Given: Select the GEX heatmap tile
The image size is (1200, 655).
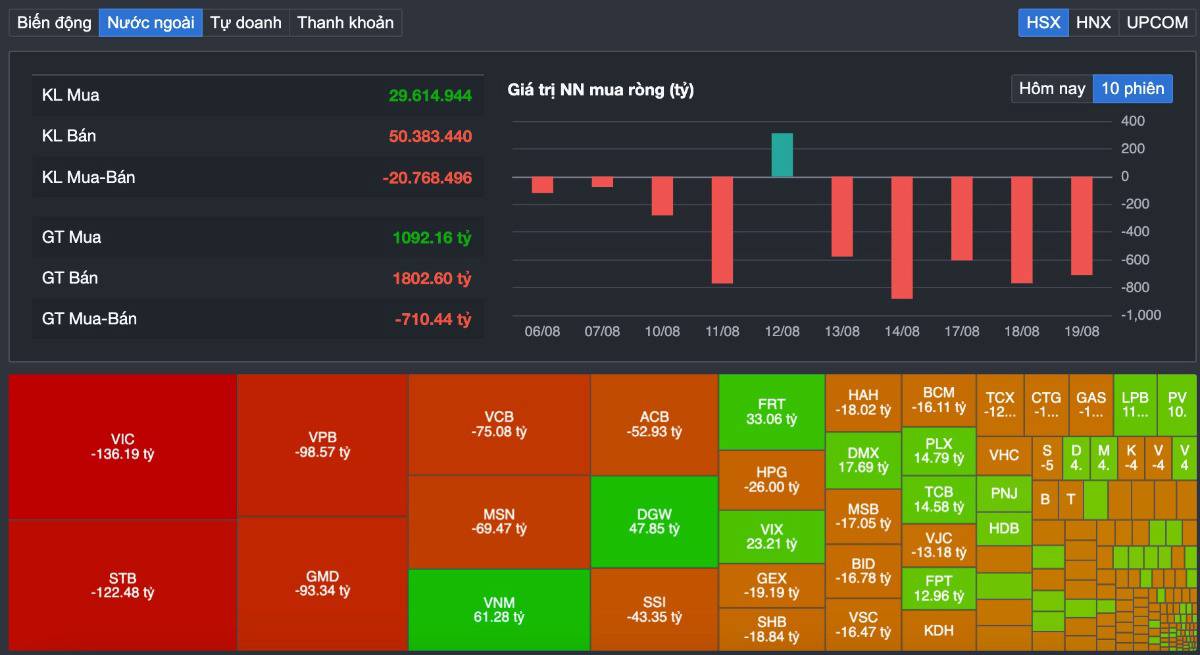Looking at the screenshot, I should click(x=771, y=585).
